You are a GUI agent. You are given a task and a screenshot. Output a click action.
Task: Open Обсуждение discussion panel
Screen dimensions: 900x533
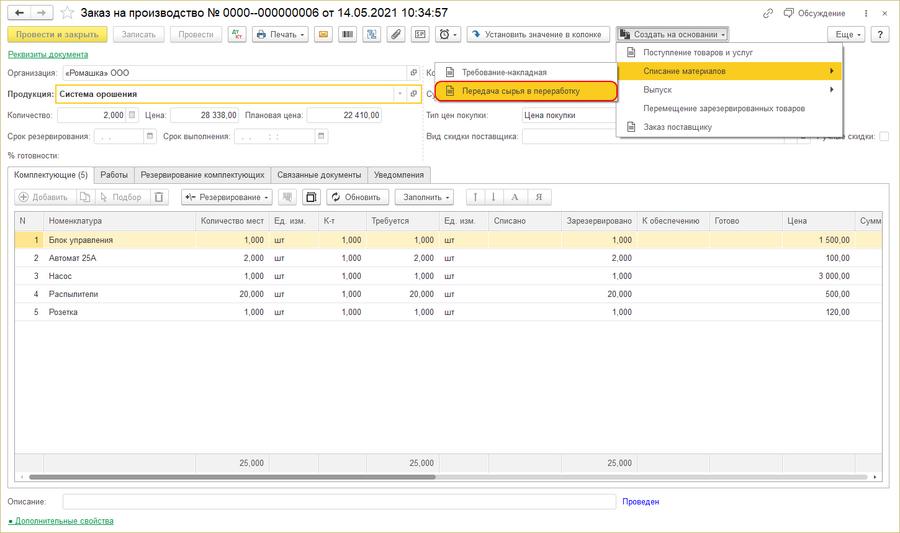click(814, 13)
